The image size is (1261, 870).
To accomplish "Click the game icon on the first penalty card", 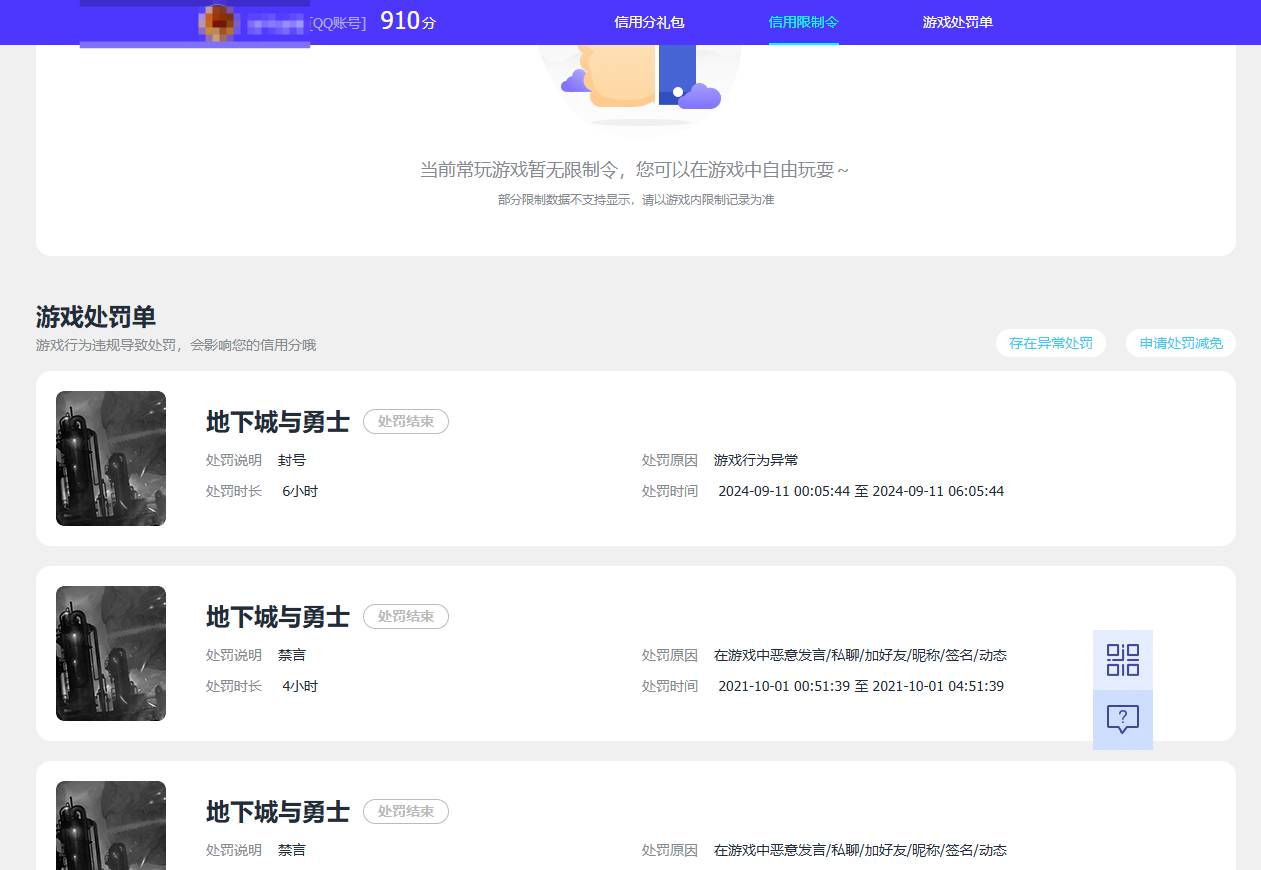I will pyautogui.click(x=110, y=458).
